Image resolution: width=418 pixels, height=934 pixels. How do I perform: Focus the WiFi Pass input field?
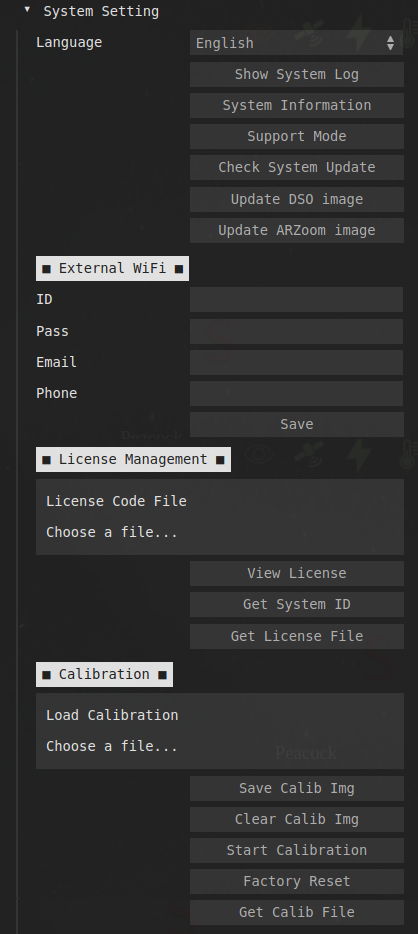[297, 331]
